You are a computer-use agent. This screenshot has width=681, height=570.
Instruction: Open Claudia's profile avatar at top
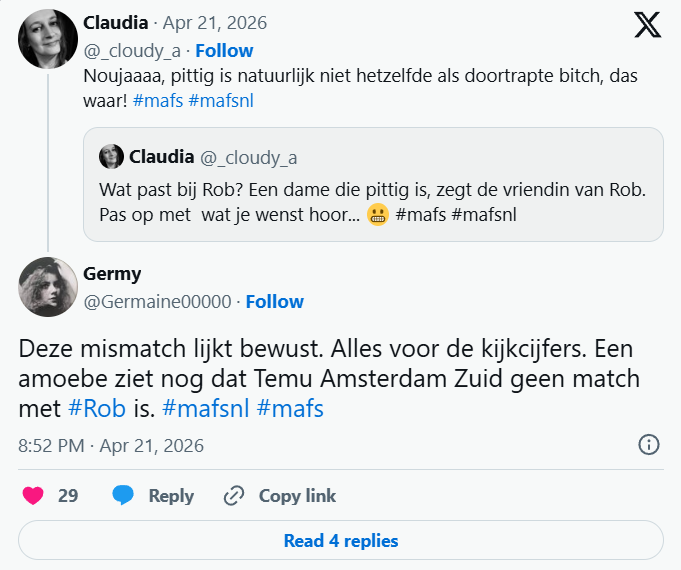pyautogui.click(x=48, y=39)
